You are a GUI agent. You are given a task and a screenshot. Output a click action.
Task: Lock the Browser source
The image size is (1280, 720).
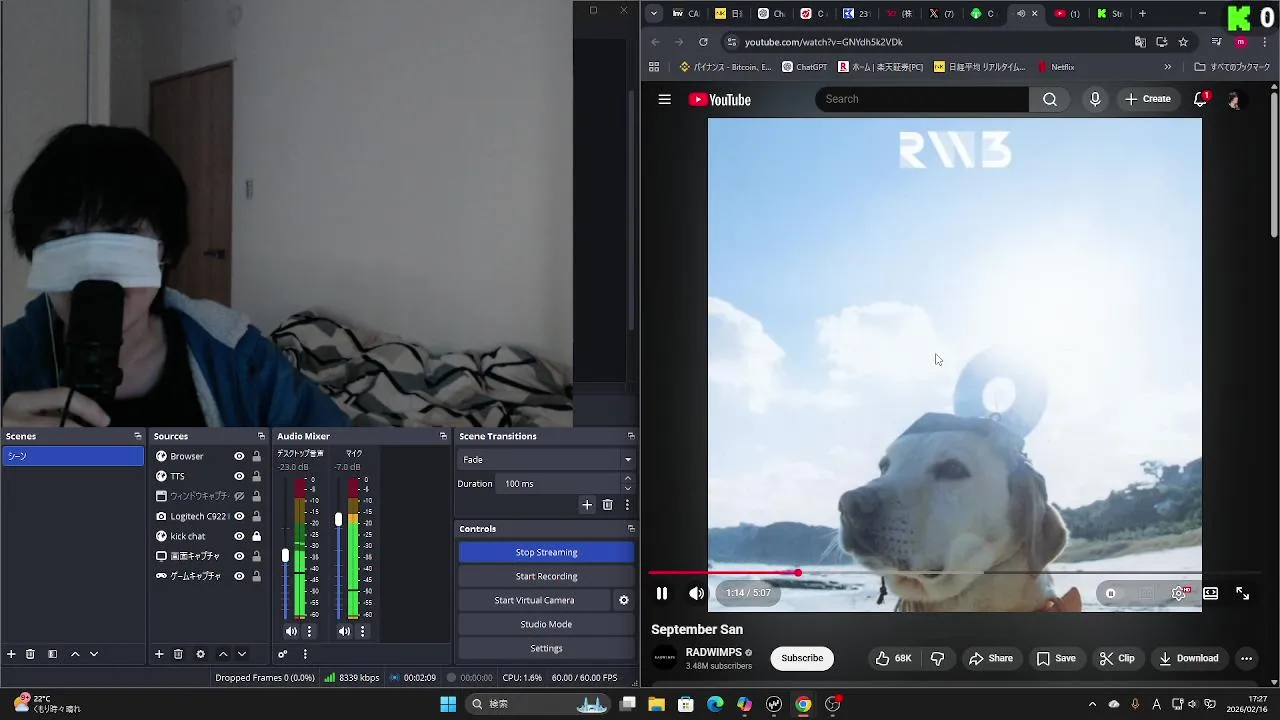click(x=257, y=456)
